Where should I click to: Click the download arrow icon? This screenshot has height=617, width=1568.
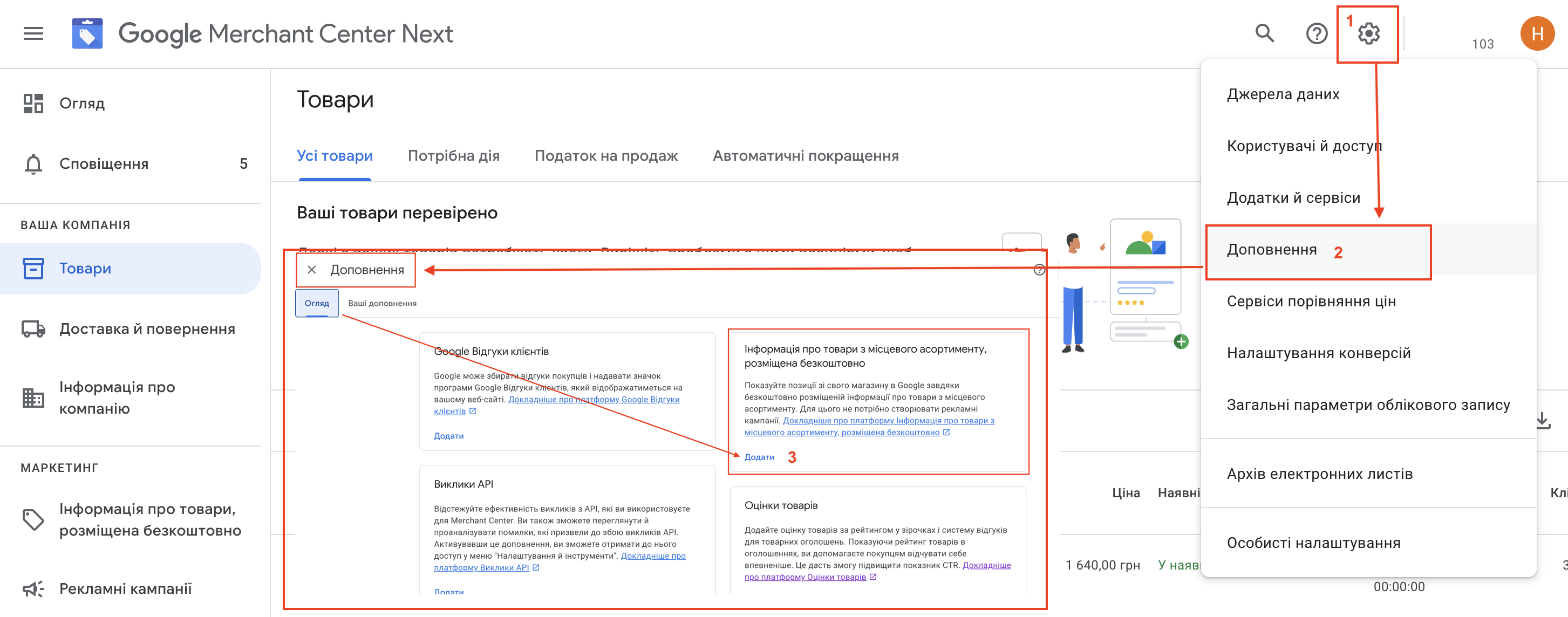[x=1543, y=420]
